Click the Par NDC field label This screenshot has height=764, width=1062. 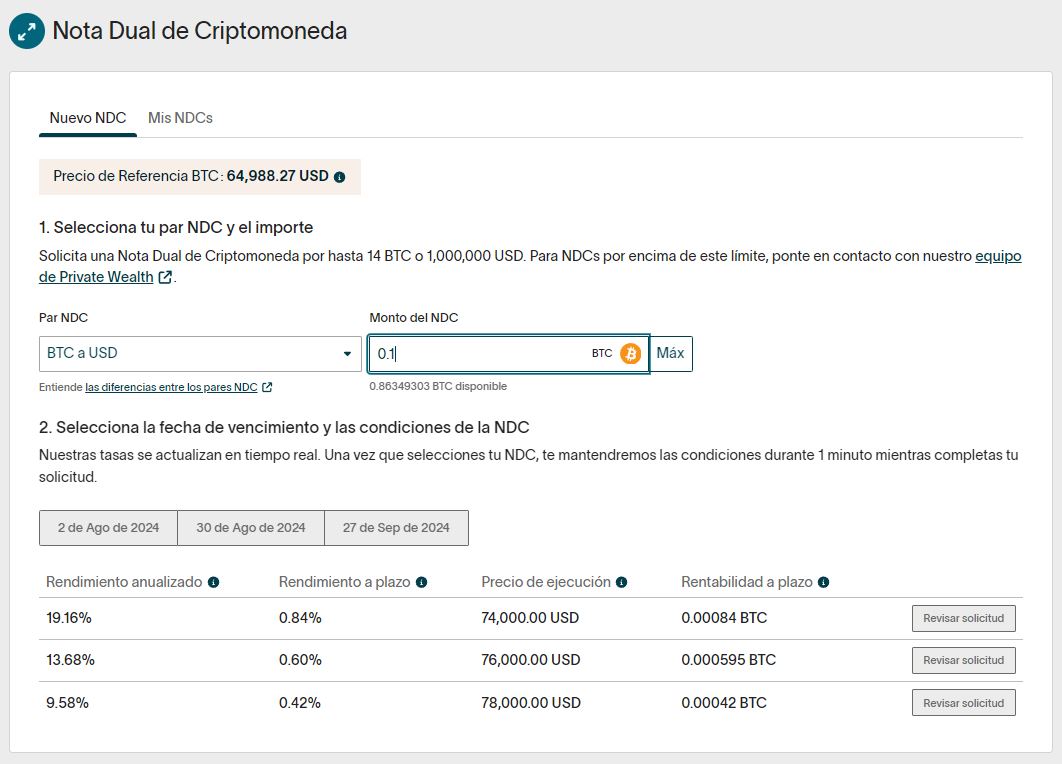pos(64,318)
